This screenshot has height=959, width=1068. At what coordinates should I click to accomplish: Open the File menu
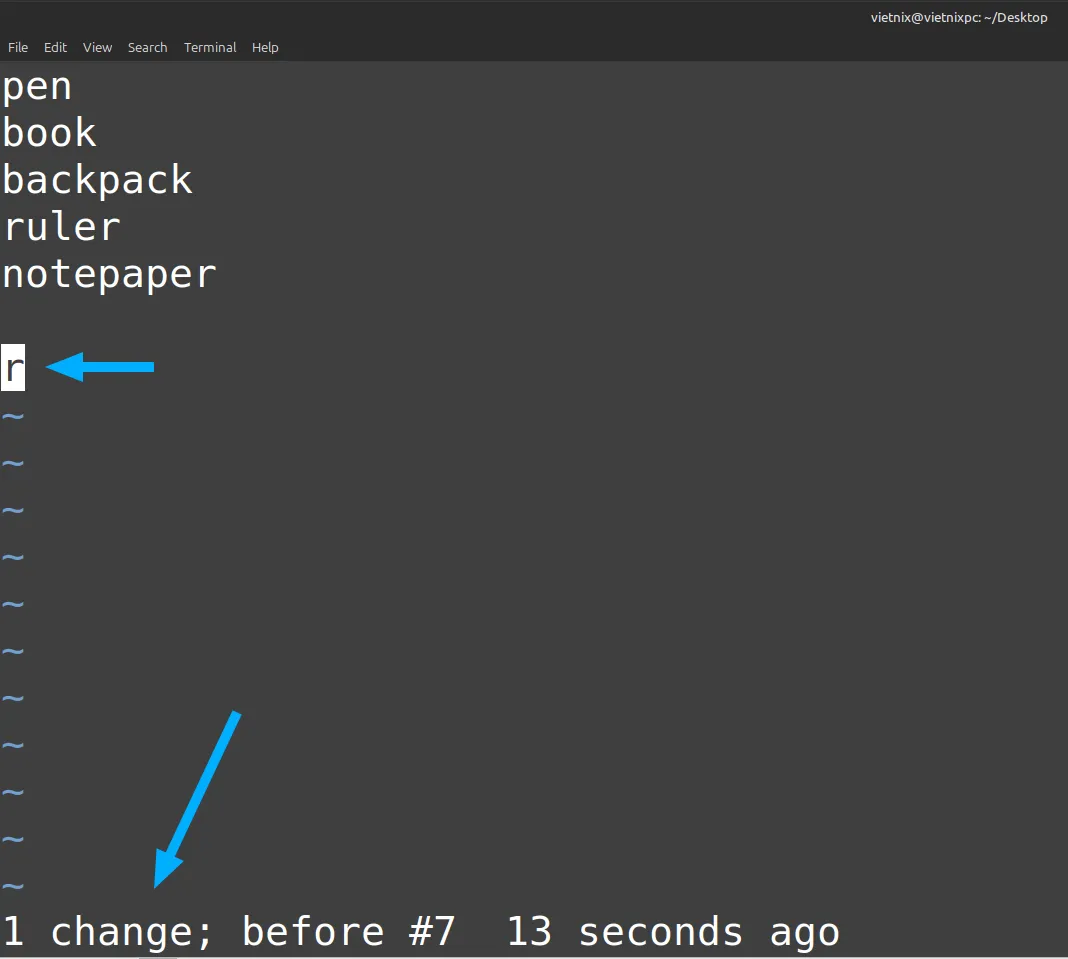click(x=18, y=48)
